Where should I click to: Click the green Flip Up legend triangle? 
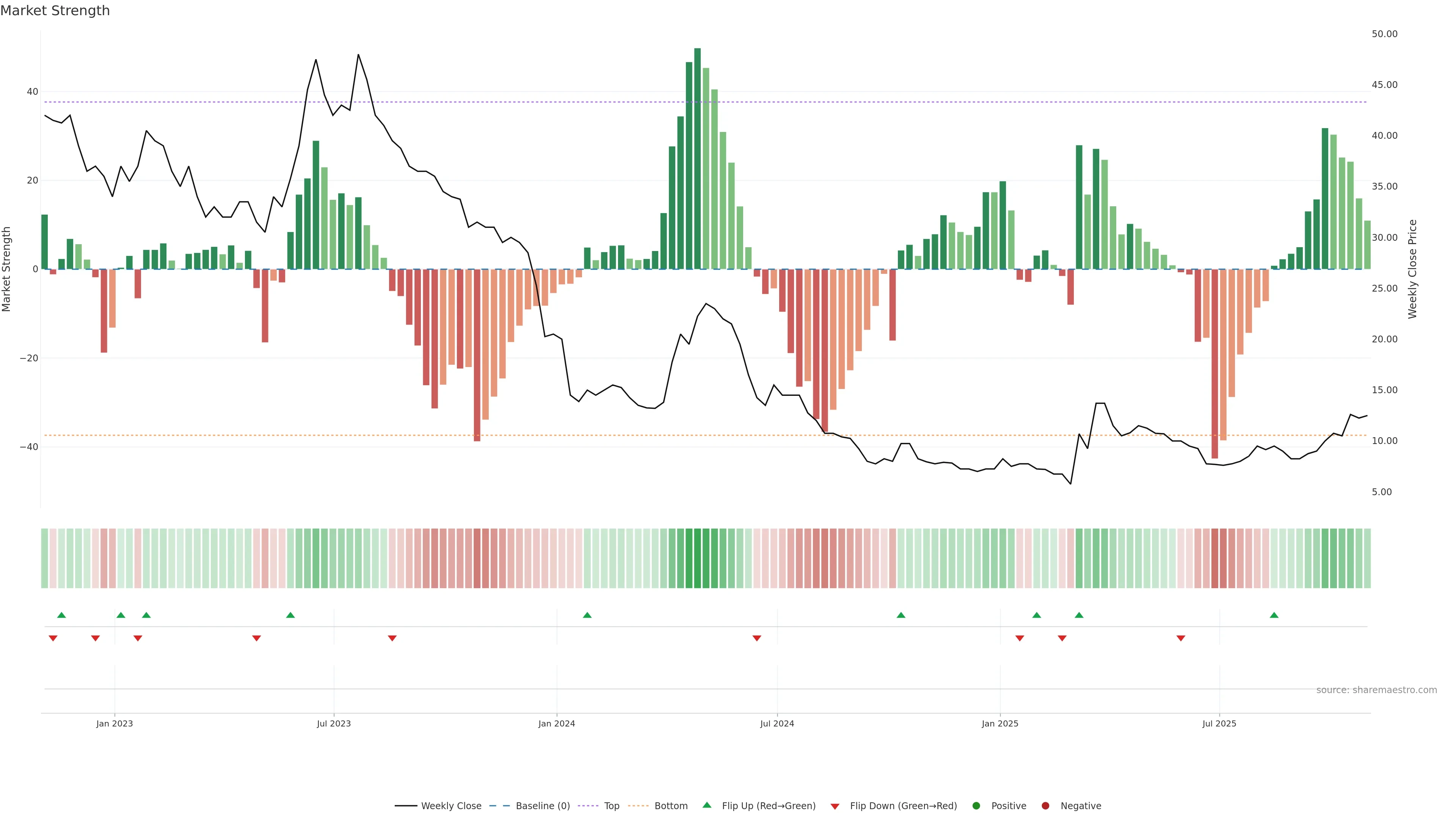[706, 805]
